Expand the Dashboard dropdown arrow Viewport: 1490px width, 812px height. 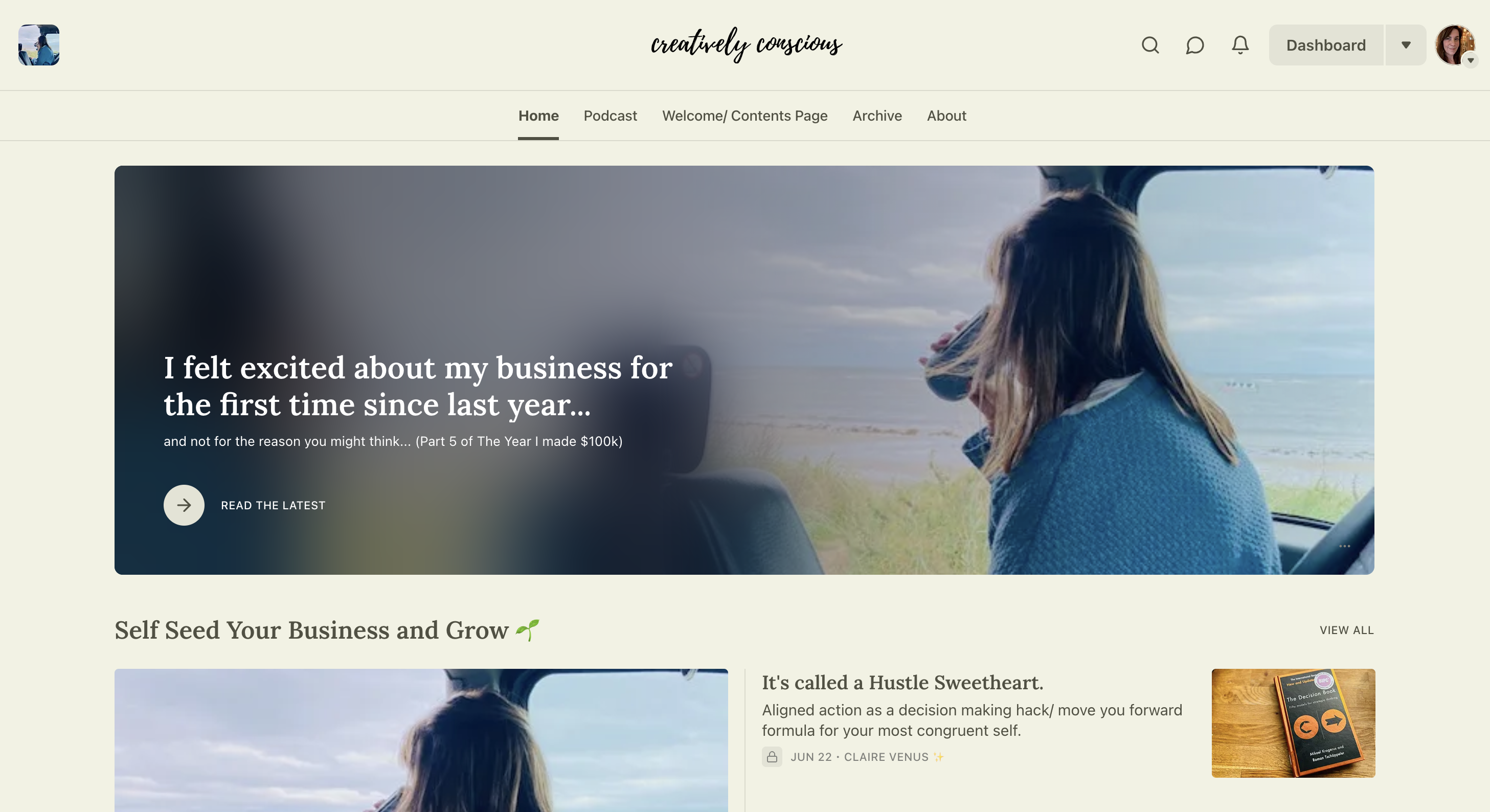(1406, 45)
